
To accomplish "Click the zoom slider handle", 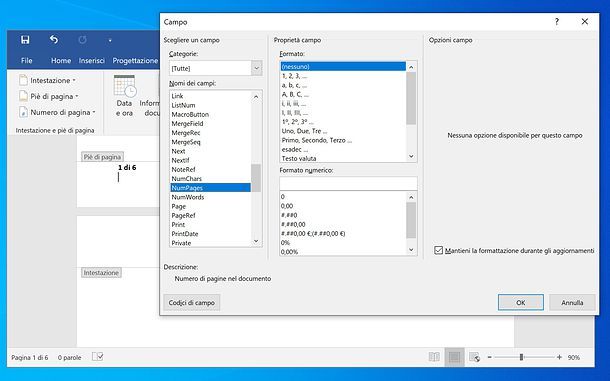I will (x=521, y=357).
